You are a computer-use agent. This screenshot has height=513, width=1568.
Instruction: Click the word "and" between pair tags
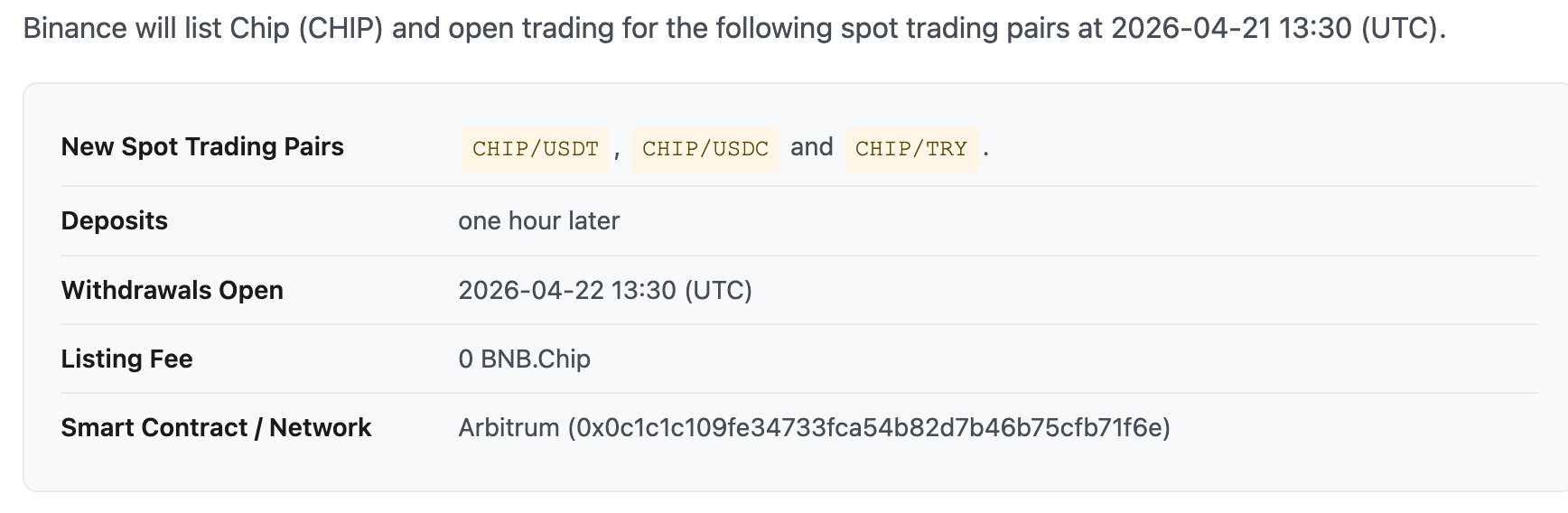(x=811, y=147)
